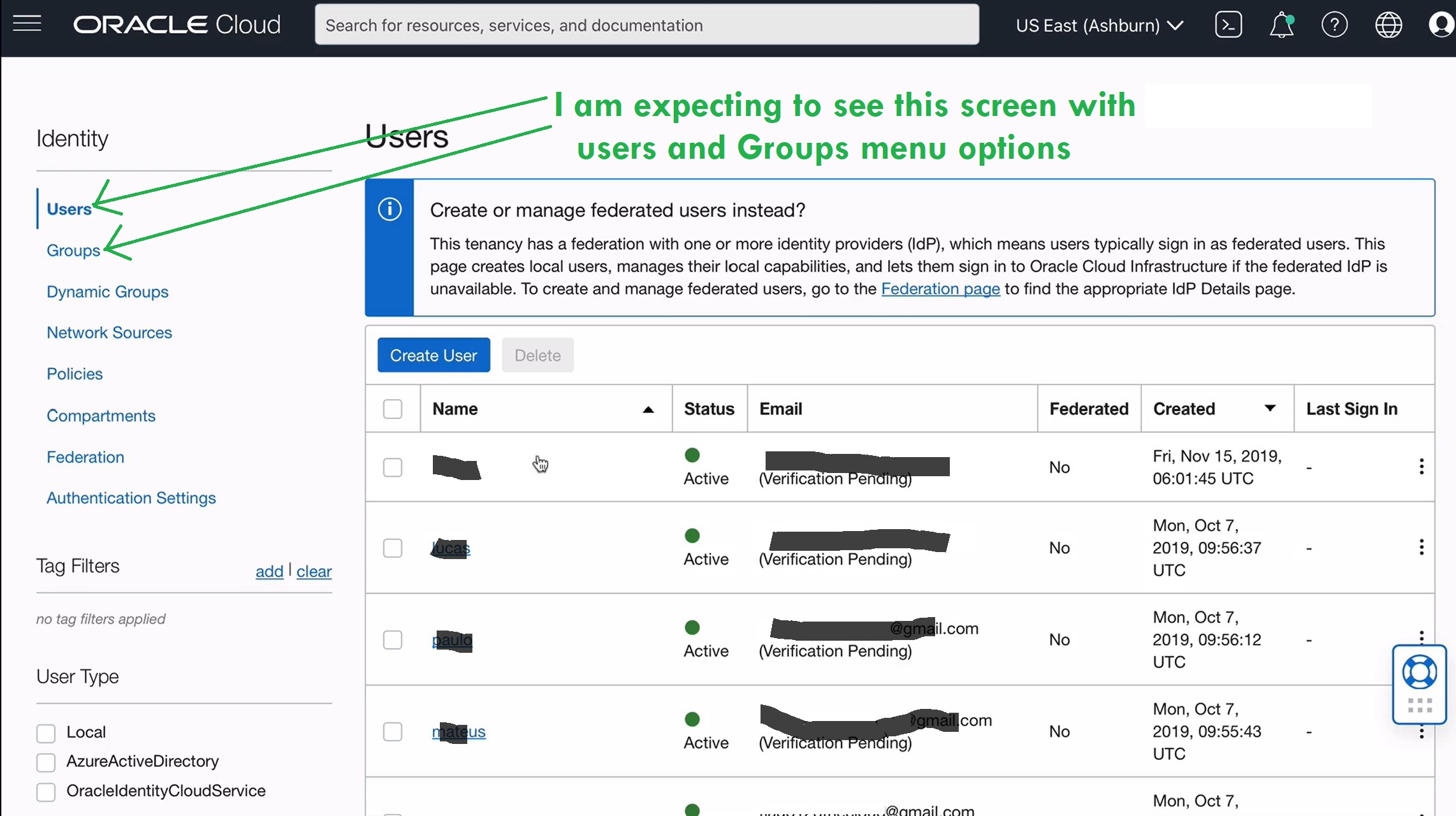Tick the select-all users checkbox
This screenshot has width=1456, height=816.
(x=393, y=409)
